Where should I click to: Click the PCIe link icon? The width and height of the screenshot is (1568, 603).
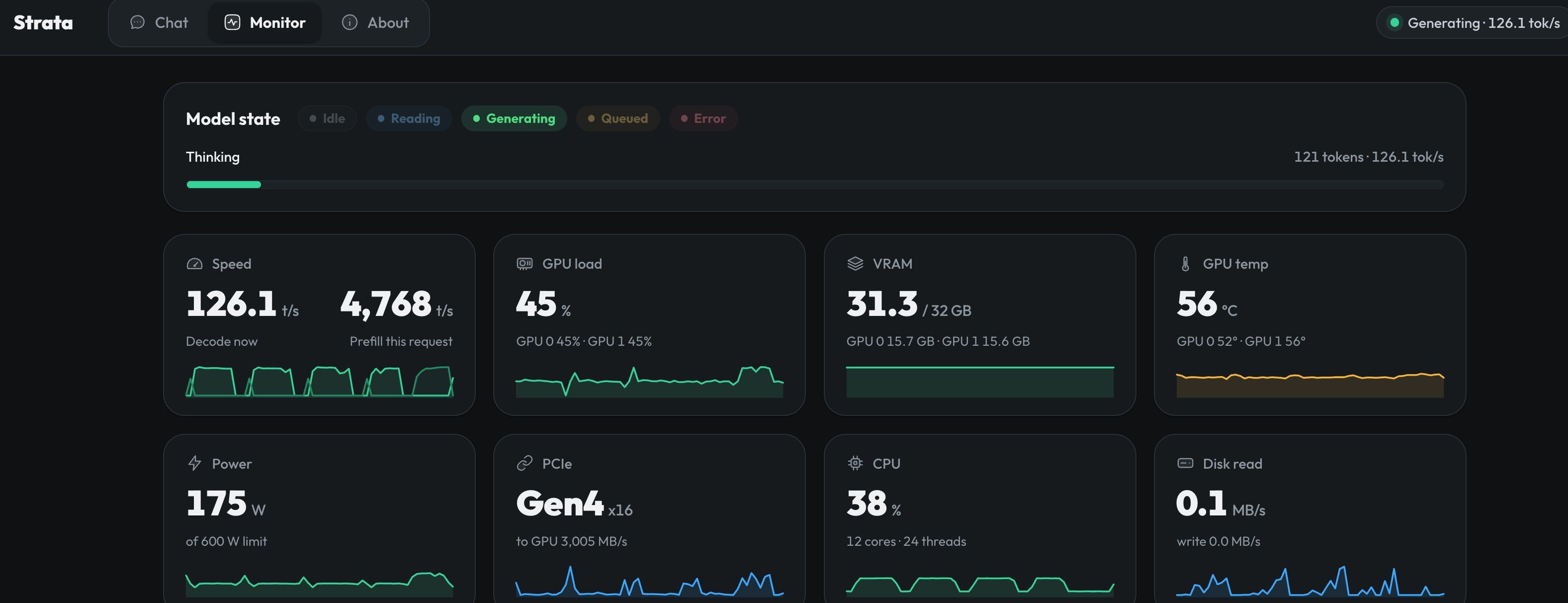coord(524,464)
